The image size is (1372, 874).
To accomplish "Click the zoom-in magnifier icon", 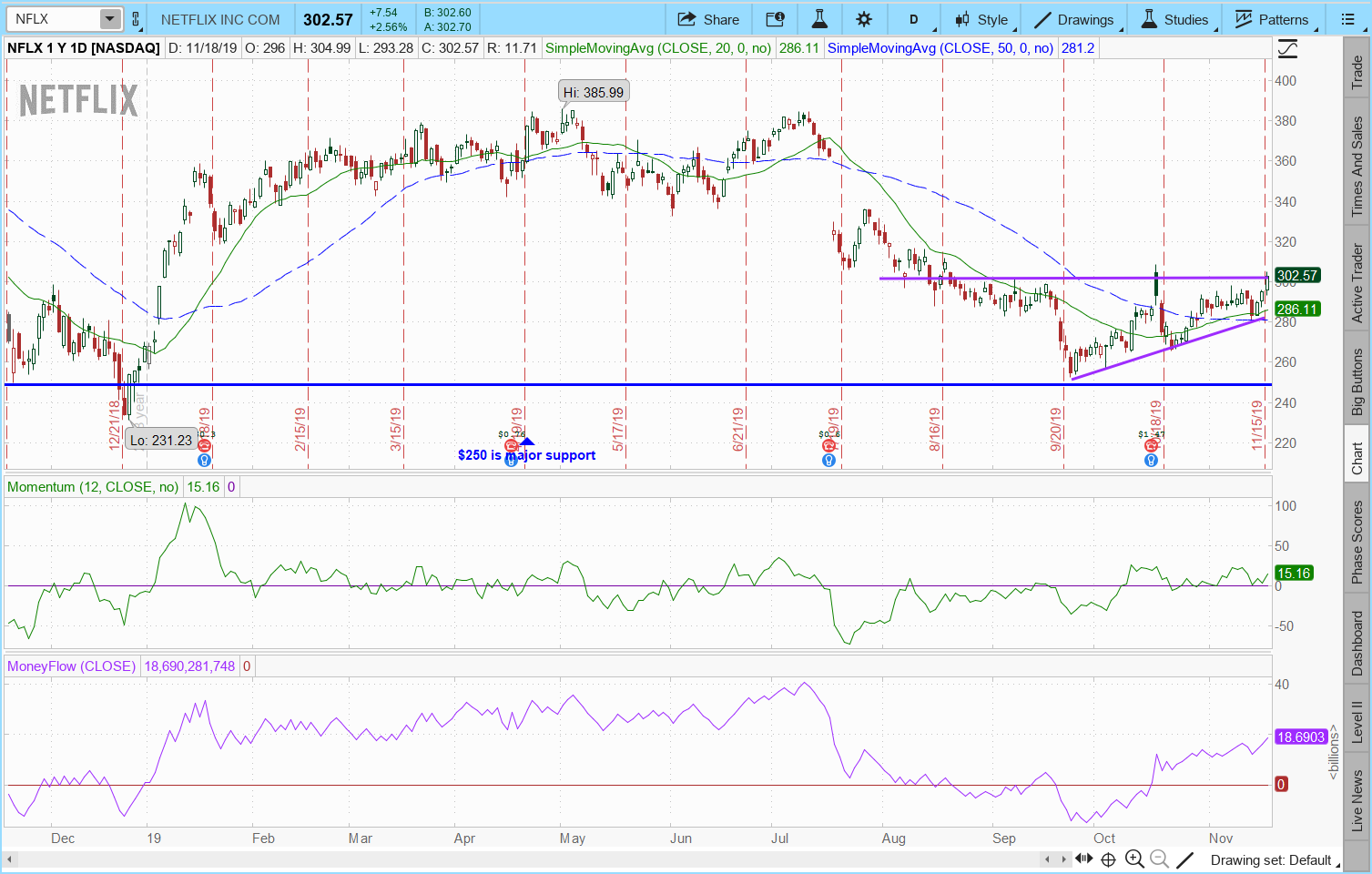I will [x=1134, y=859].
